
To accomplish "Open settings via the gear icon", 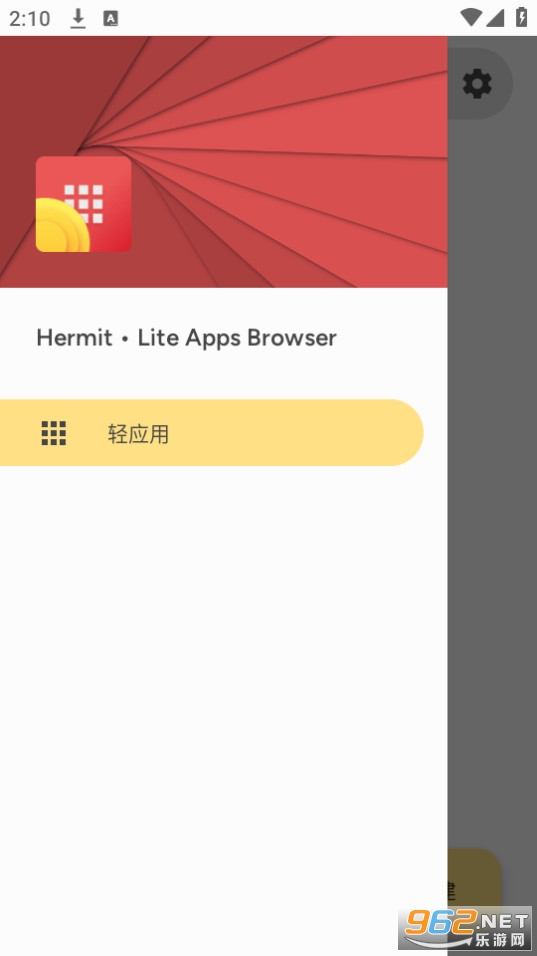I will [477, 84].
